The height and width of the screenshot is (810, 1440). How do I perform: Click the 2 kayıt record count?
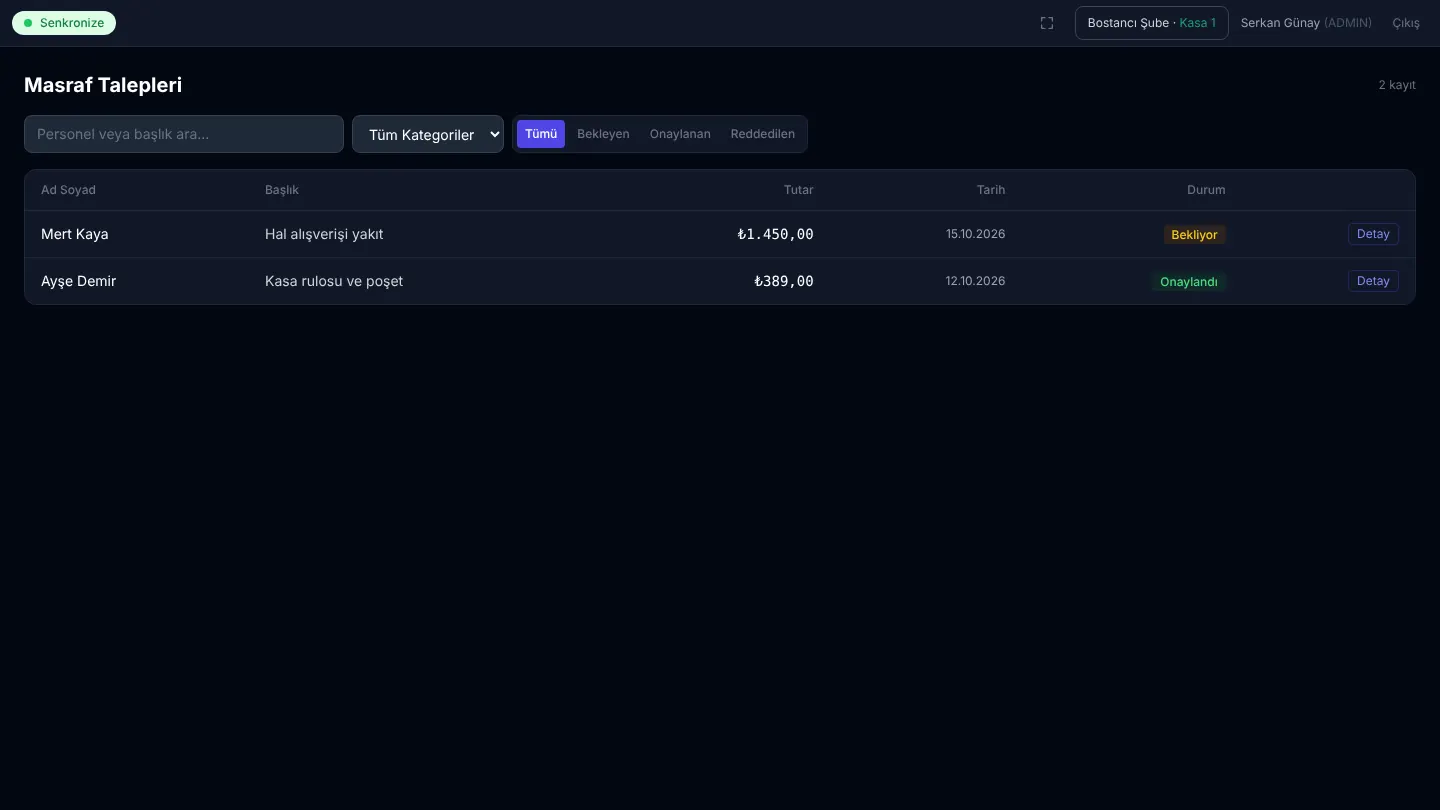[x=1397, y=85]
